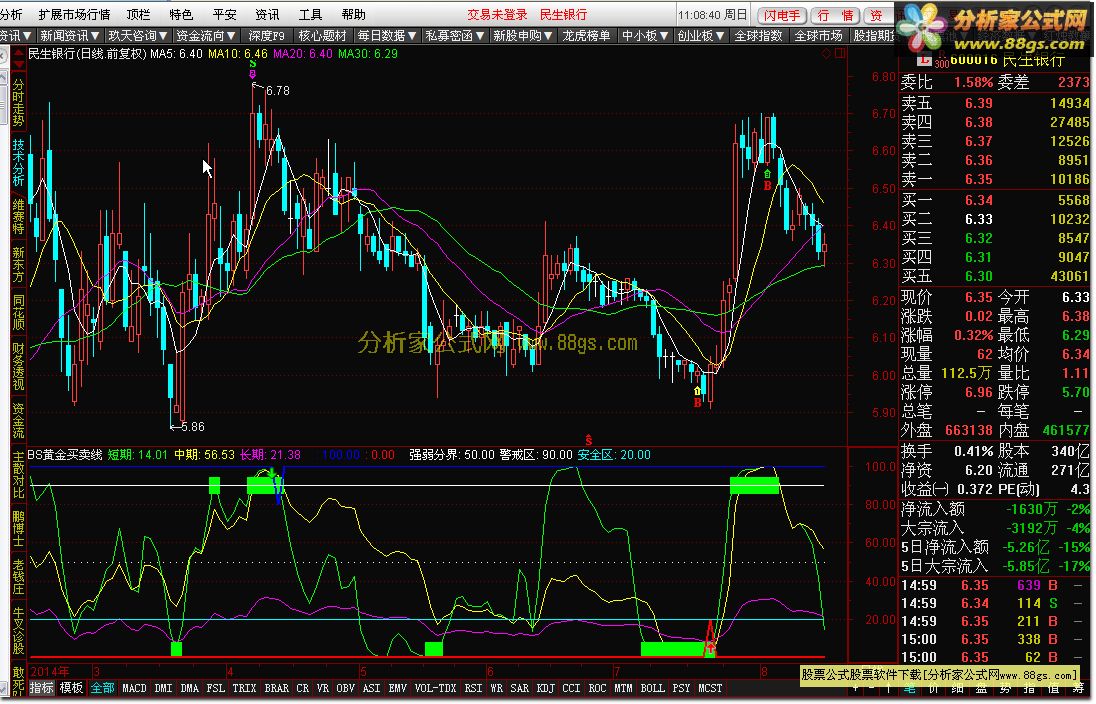This screenshot has width=1096, height=704.
Task: Open the 工具 menu
Action: coord(310,15)
